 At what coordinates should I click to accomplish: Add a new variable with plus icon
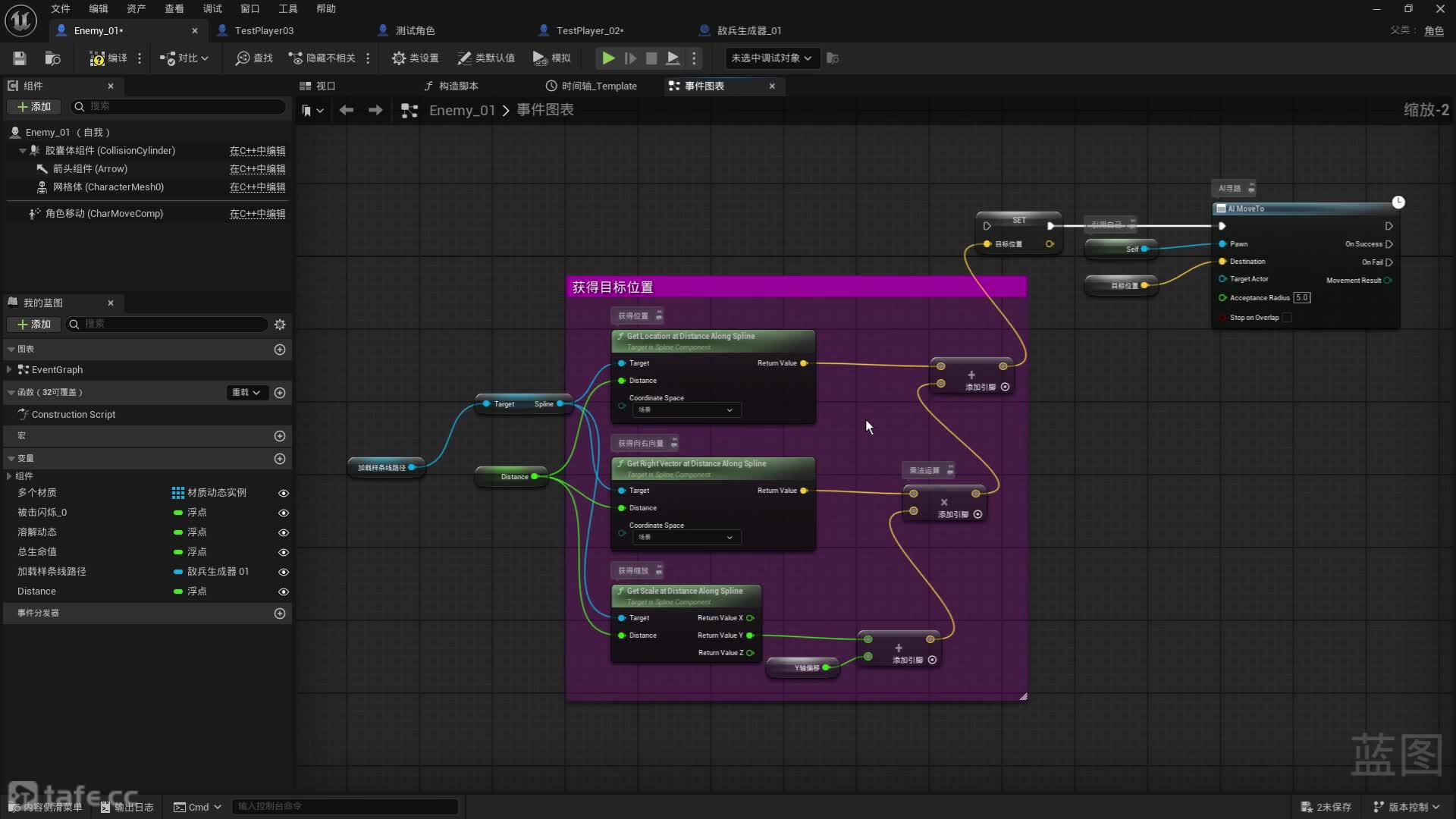[x=280, y=459]
